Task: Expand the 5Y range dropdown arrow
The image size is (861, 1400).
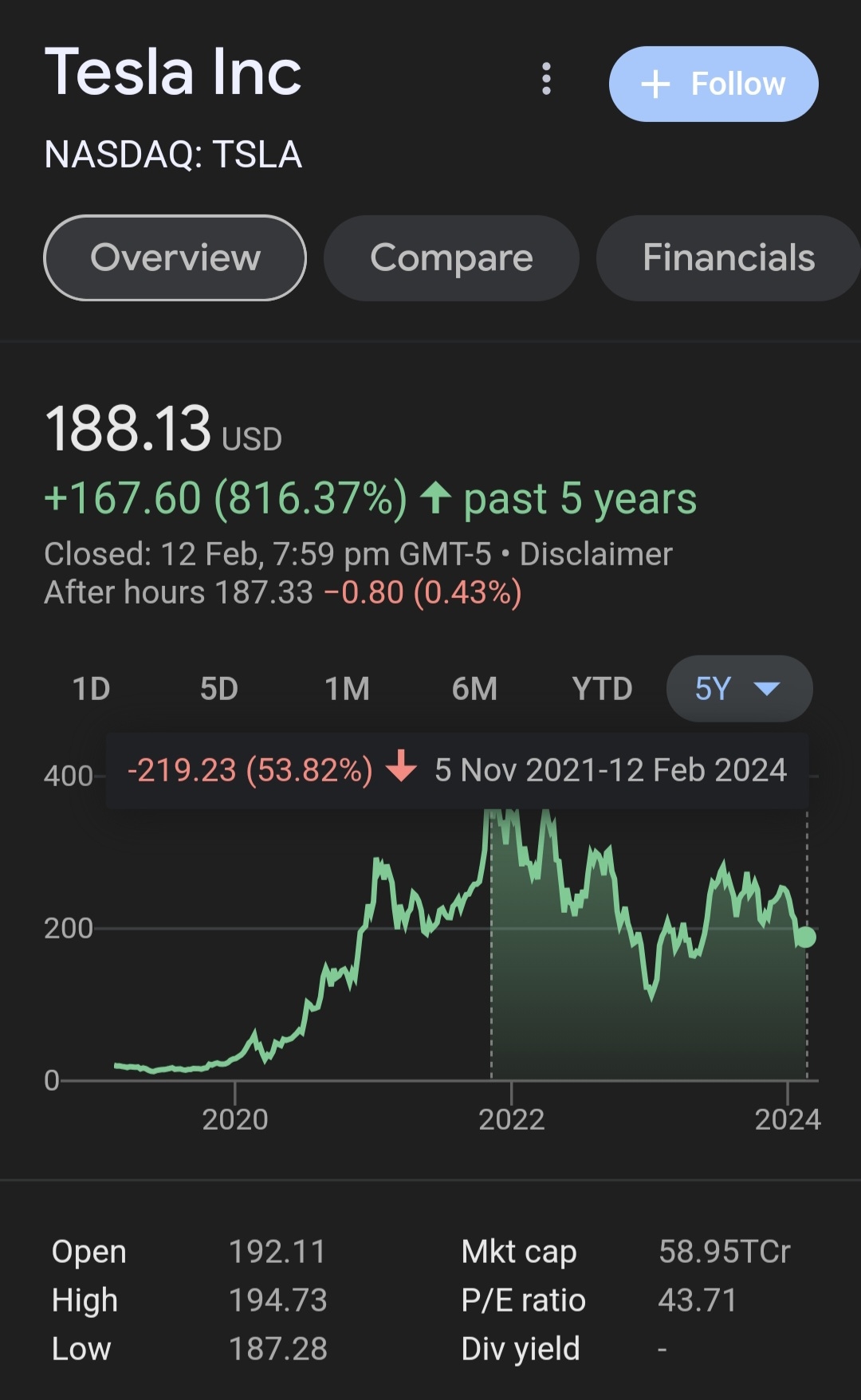Action: coord(766,688)
